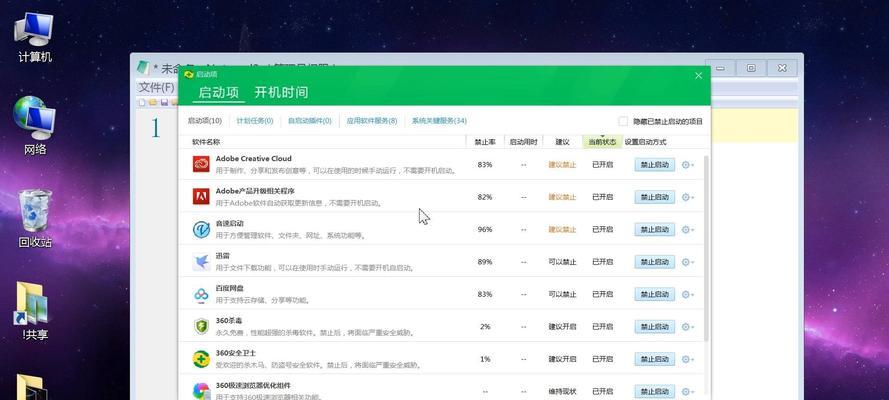
Task: Click the 96% rate in the 音速启动 row
Action: click(485, 229)
